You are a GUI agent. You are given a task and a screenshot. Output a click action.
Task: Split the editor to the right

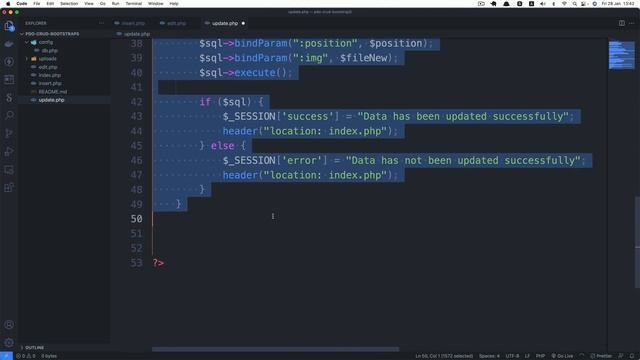pos(622,23)
